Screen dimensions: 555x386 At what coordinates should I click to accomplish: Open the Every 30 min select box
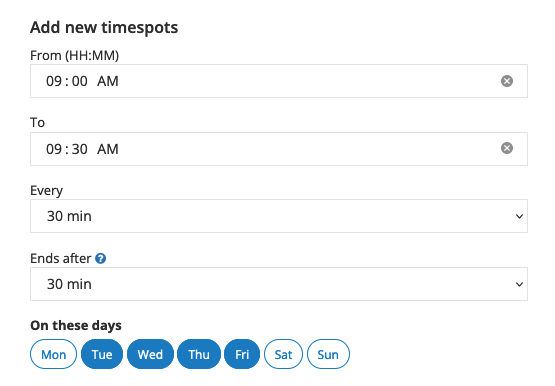[x=279, y=216]
